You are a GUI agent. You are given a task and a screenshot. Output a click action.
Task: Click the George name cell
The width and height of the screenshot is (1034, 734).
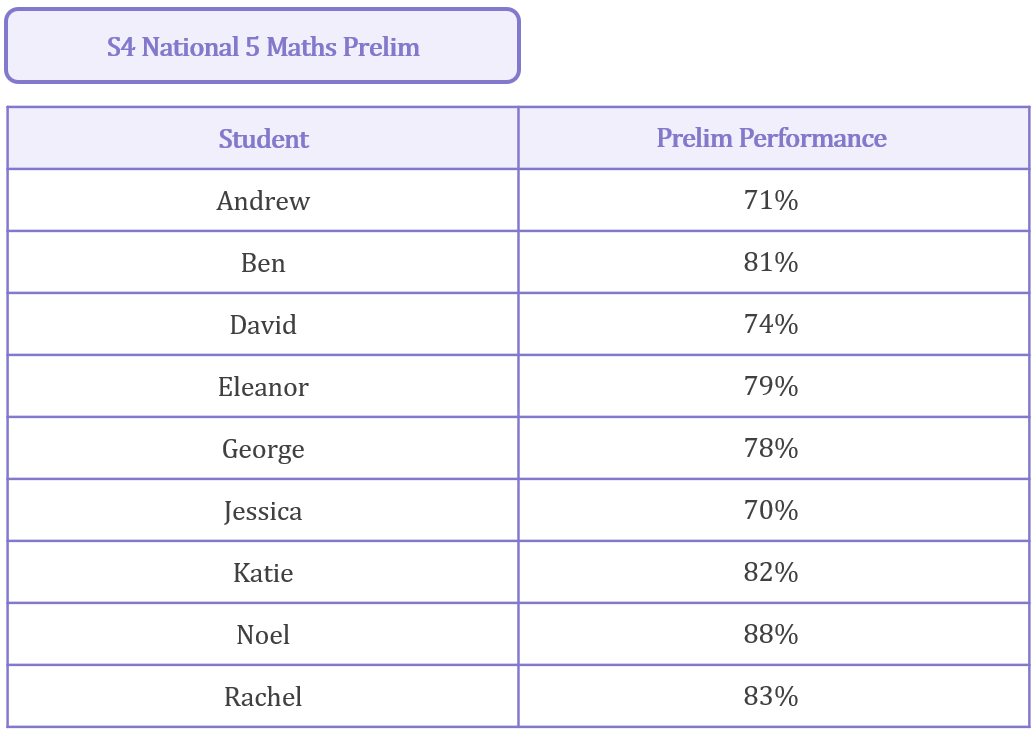263,449
